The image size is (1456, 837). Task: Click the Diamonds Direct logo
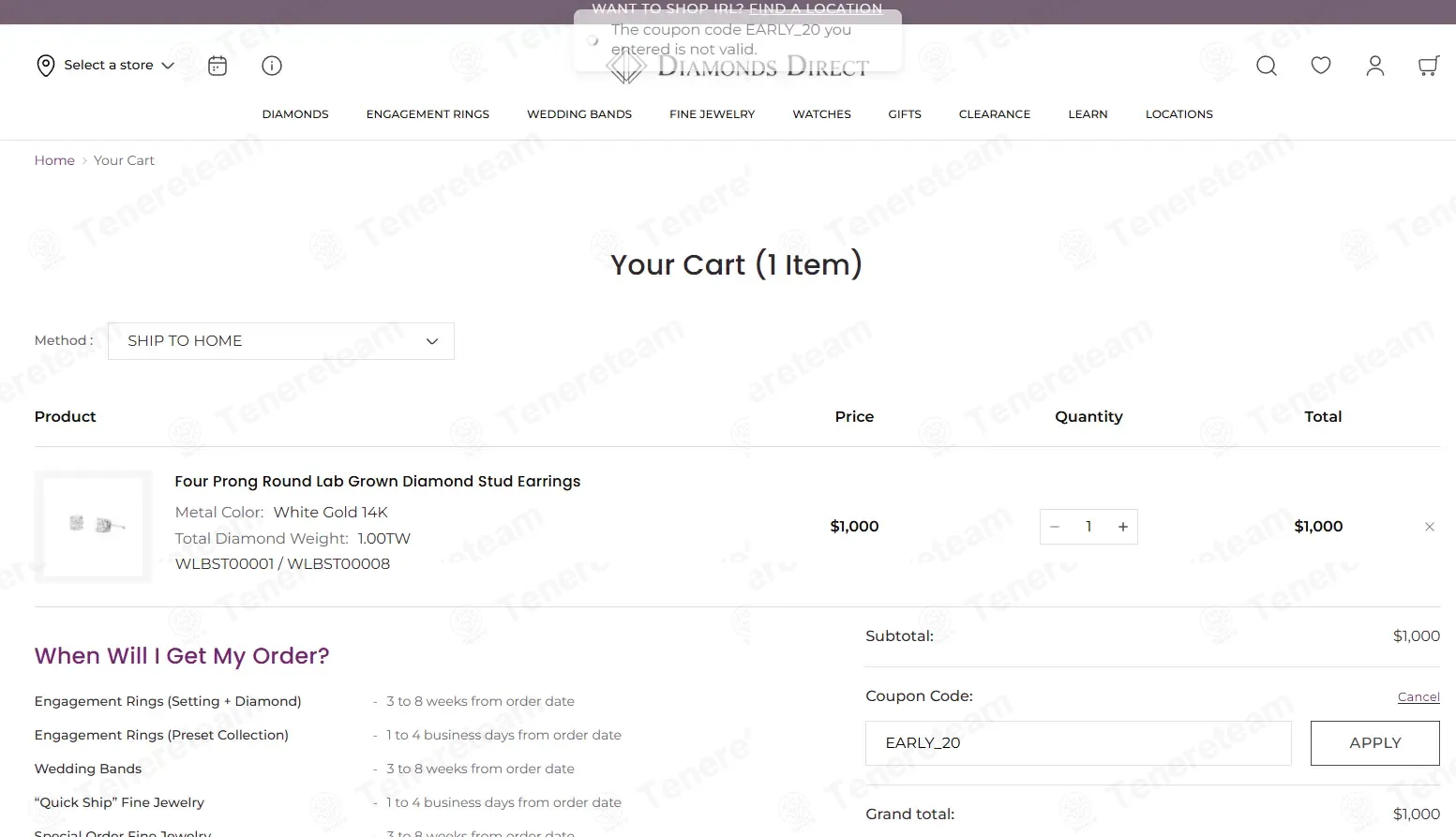point(738,67)
